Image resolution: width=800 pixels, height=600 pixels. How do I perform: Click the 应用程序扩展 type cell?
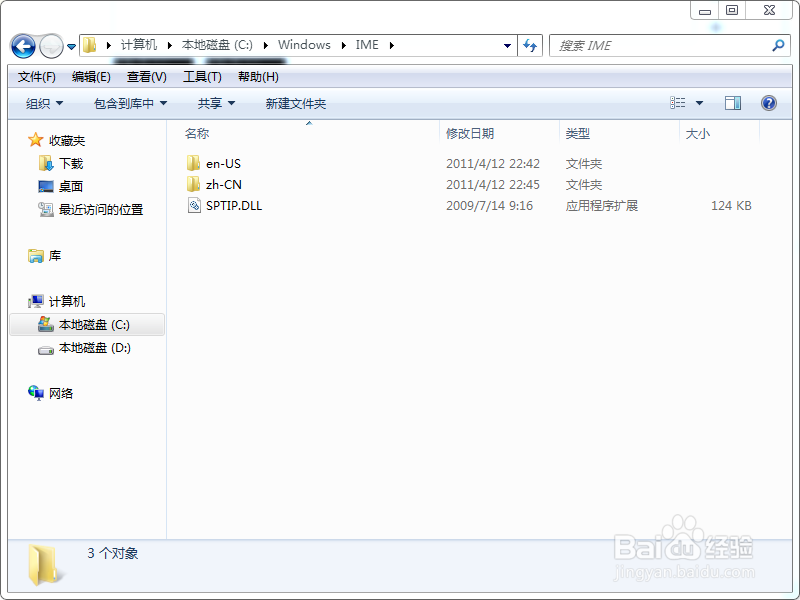602,206
